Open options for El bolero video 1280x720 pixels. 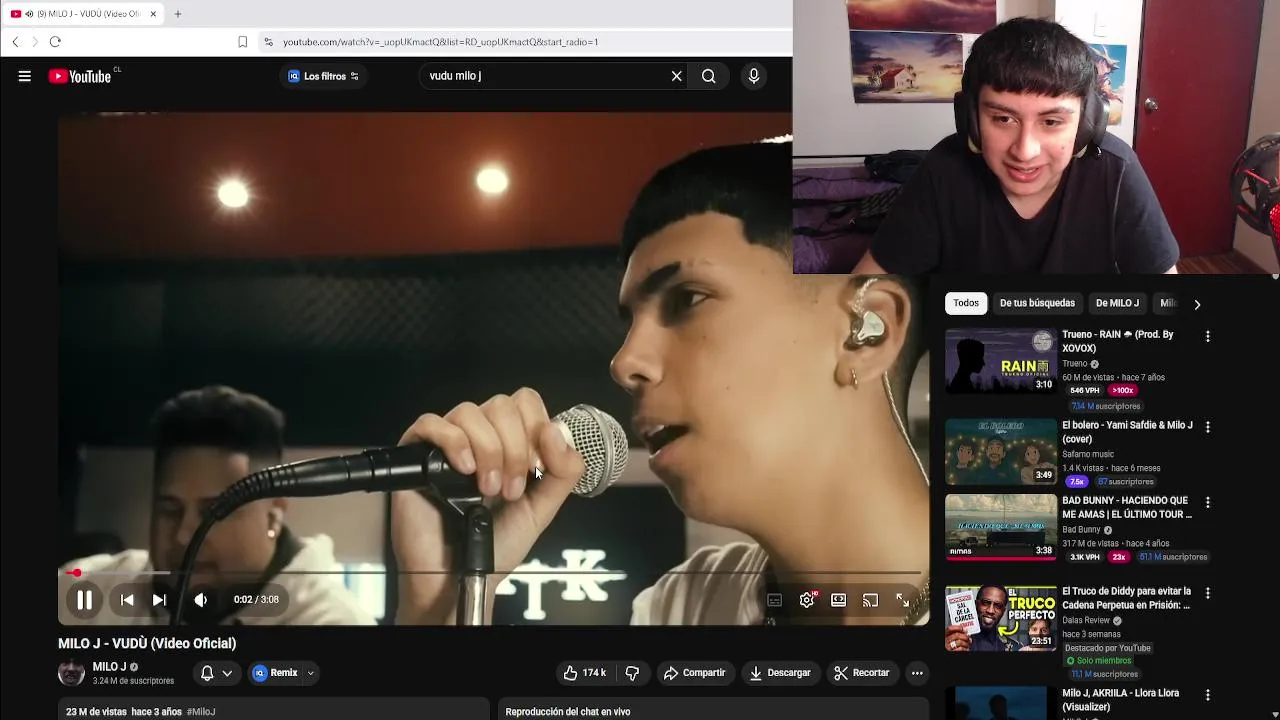click(1208, 427)
